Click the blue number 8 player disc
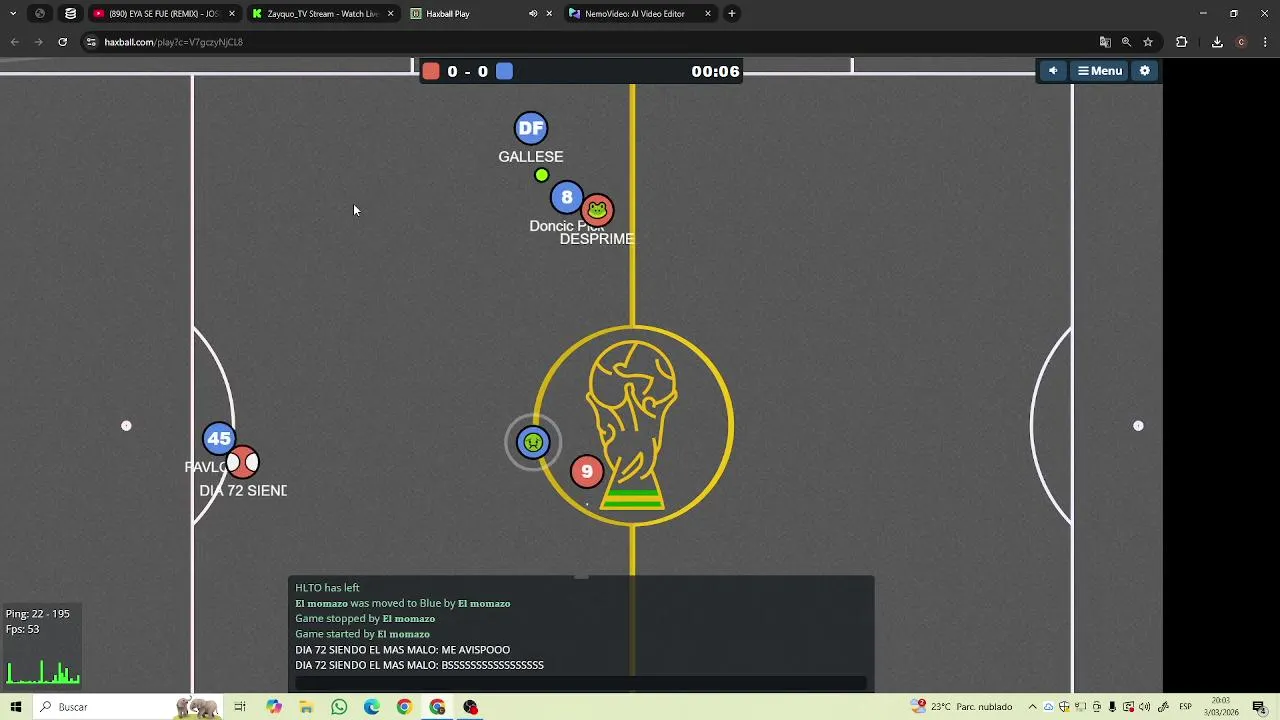 tap(567, 198)
